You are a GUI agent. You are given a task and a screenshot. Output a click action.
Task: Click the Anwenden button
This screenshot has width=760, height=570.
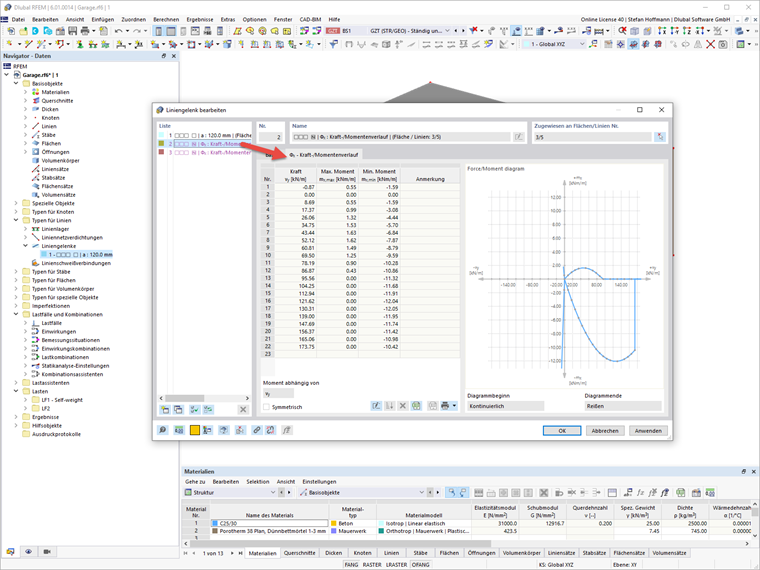[x=648, y=430]
